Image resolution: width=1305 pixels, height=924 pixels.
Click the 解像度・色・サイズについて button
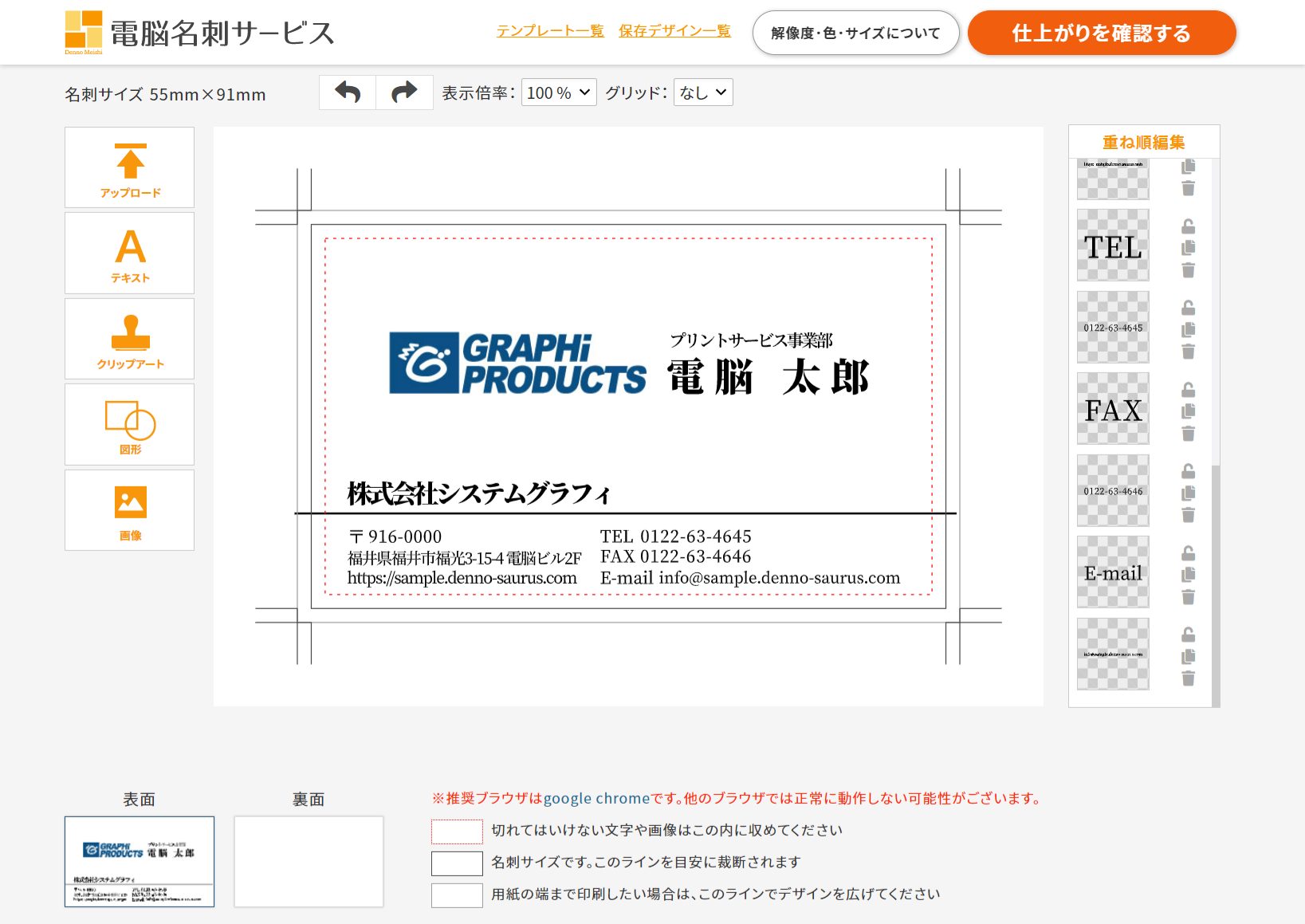855,33
